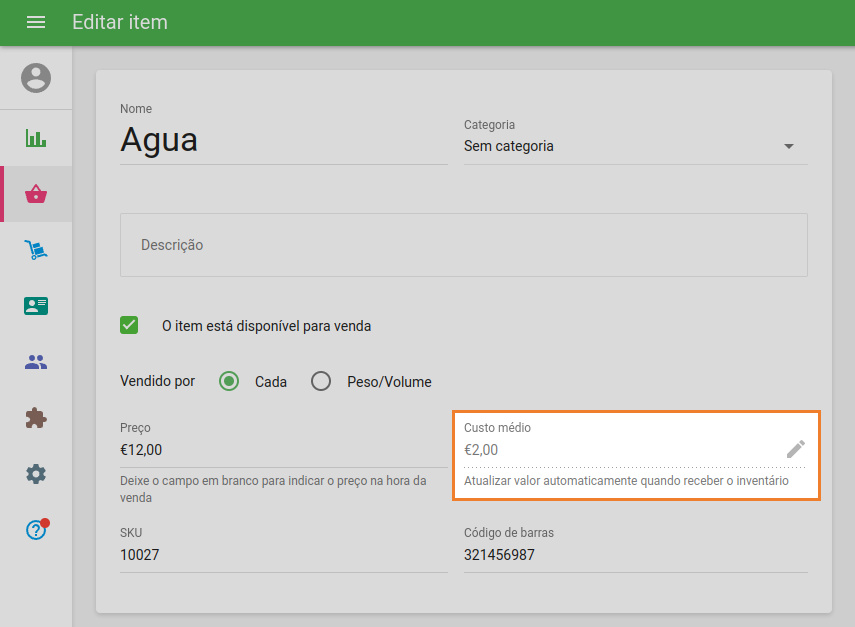
Task: Go to customers people icon
Action: 36,362
